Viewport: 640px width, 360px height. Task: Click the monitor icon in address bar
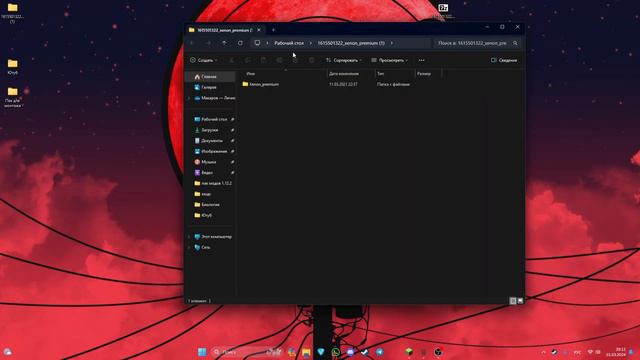point(257,43)
